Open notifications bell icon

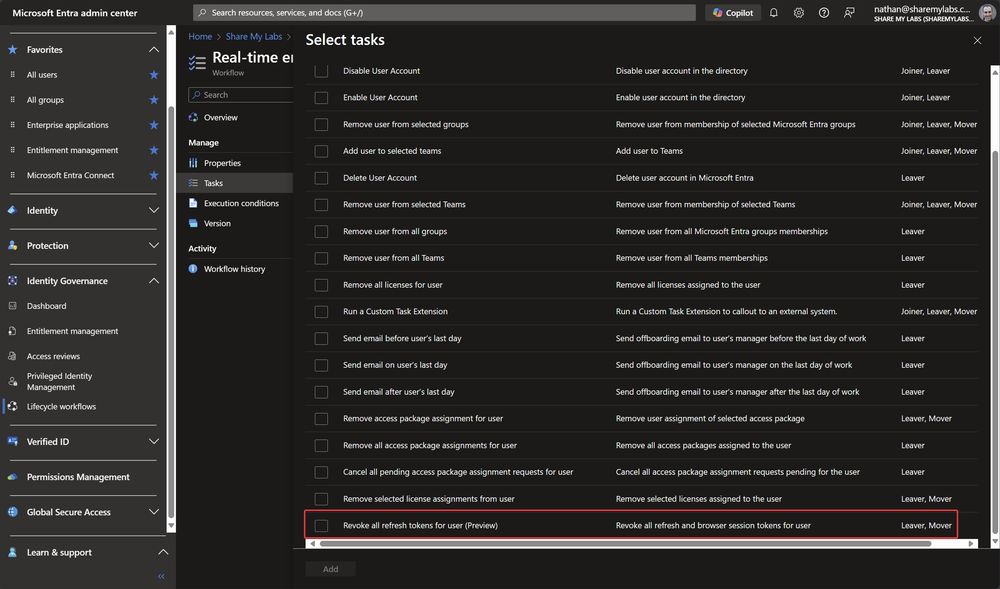coord(774,13)
